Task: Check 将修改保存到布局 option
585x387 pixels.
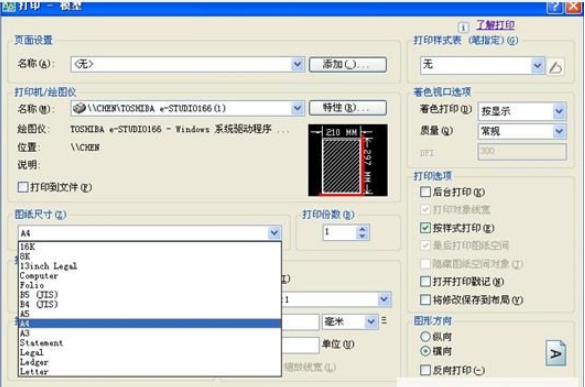Action: pos(425,300)
